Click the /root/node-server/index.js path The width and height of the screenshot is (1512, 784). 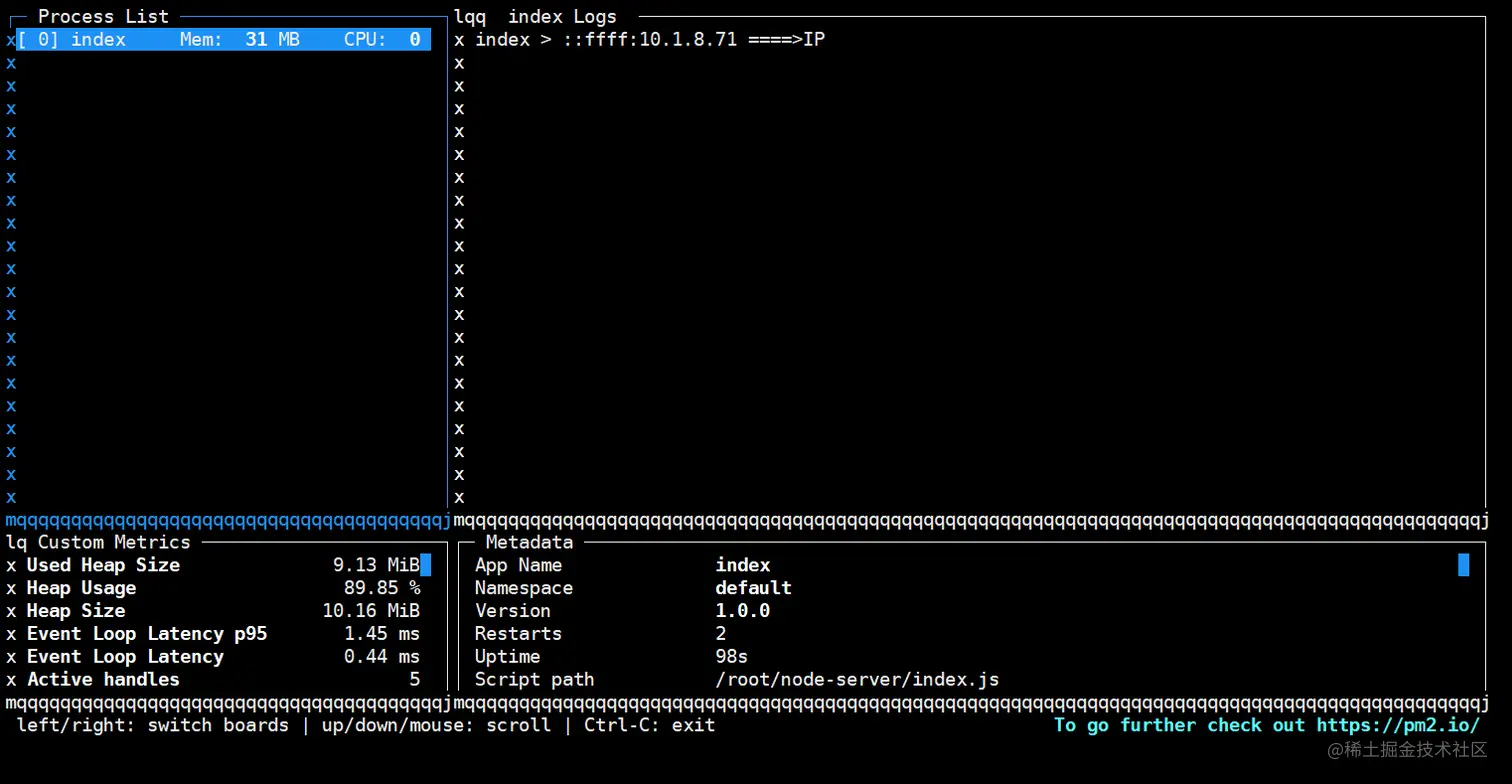[x=857, y=680]
